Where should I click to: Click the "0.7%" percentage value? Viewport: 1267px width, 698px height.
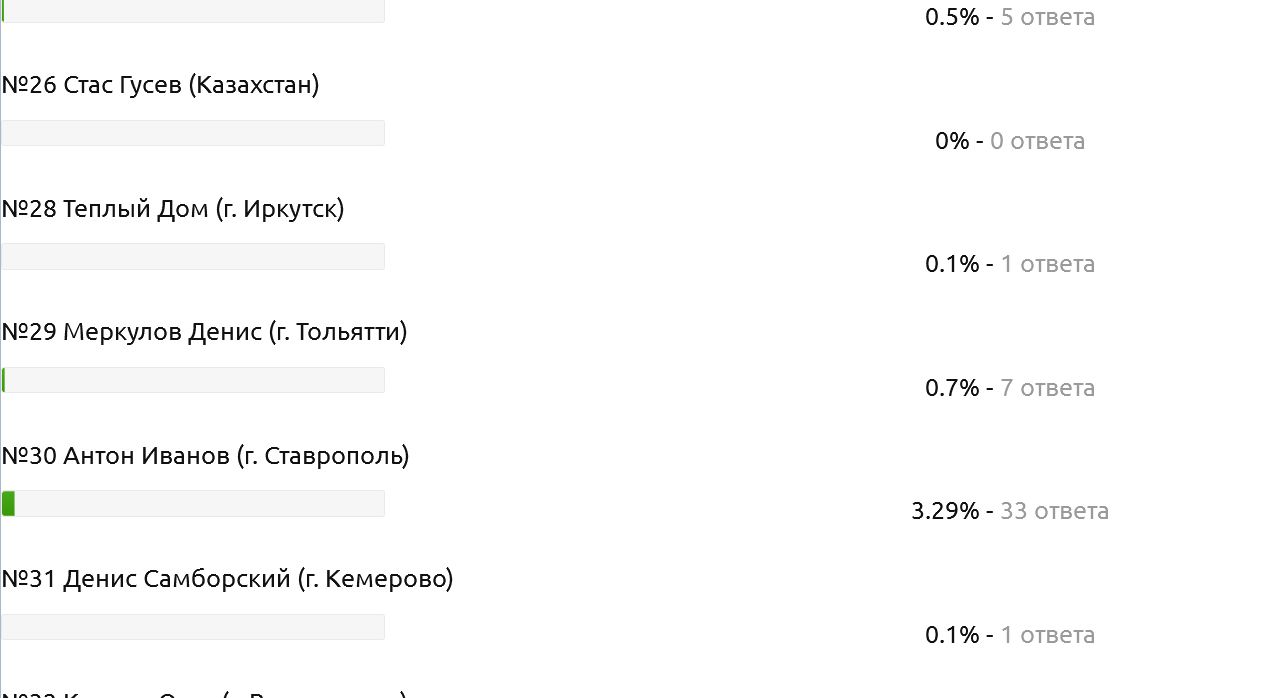click(x=952, y=388)
